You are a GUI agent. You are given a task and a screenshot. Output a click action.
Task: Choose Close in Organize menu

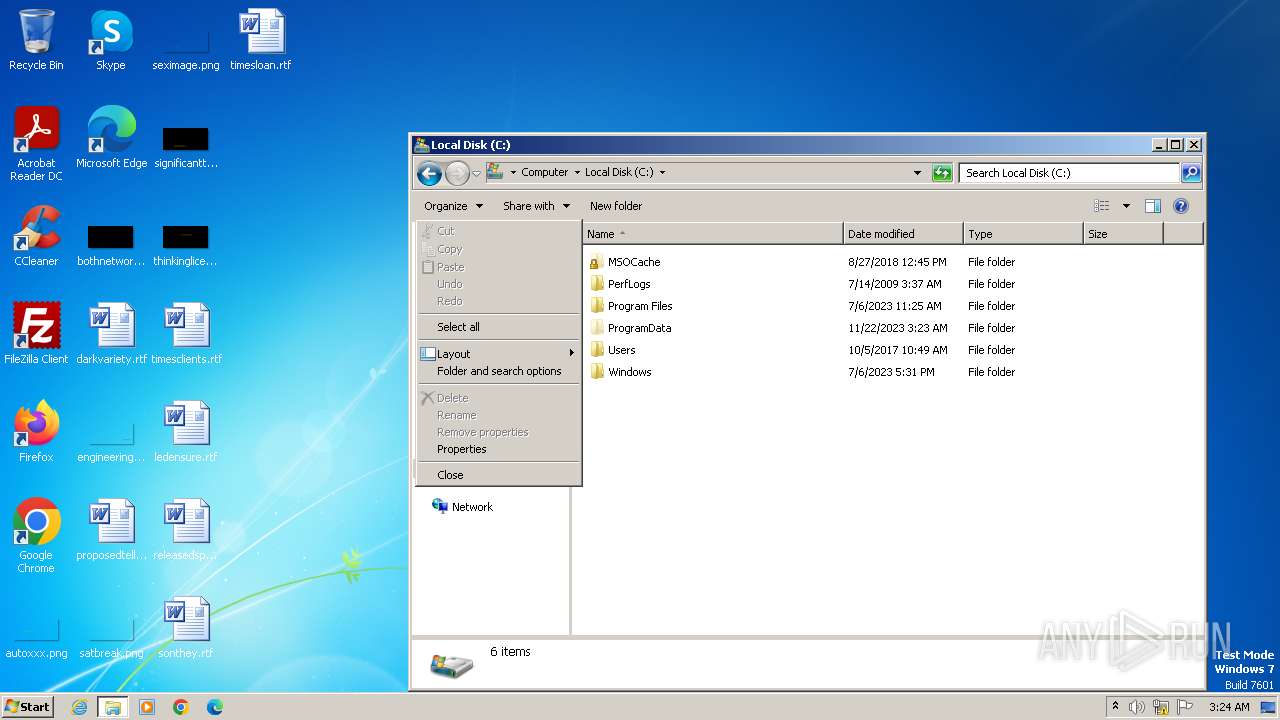click(x=498, y=475)
